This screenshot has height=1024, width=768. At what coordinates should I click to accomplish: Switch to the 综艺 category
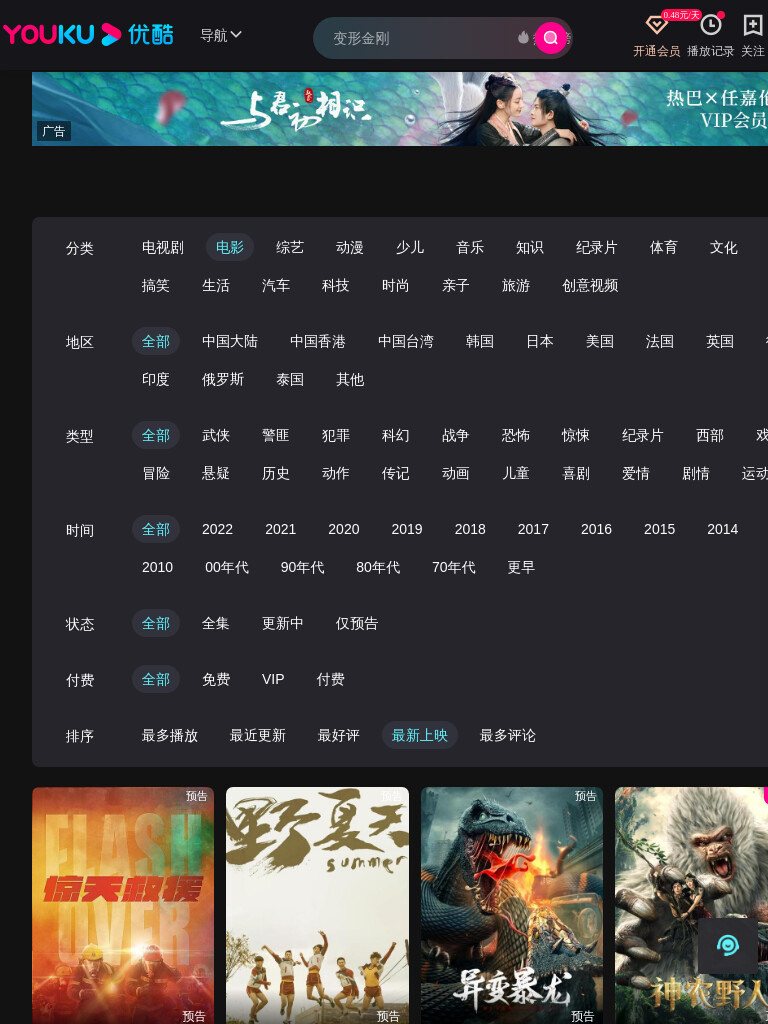coord(290,248)
